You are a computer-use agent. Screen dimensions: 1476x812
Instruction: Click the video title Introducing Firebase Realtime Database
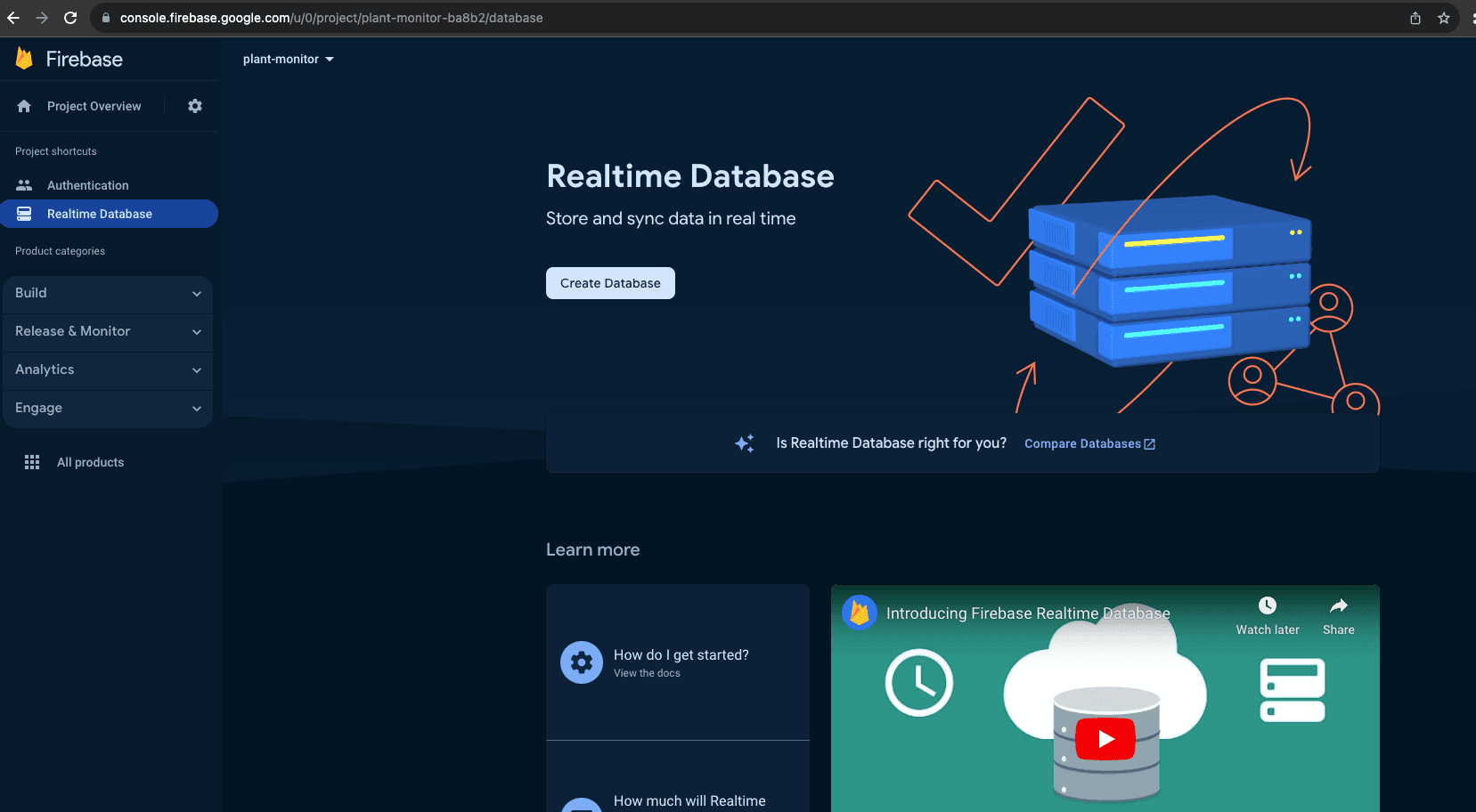coord(1028,613)
